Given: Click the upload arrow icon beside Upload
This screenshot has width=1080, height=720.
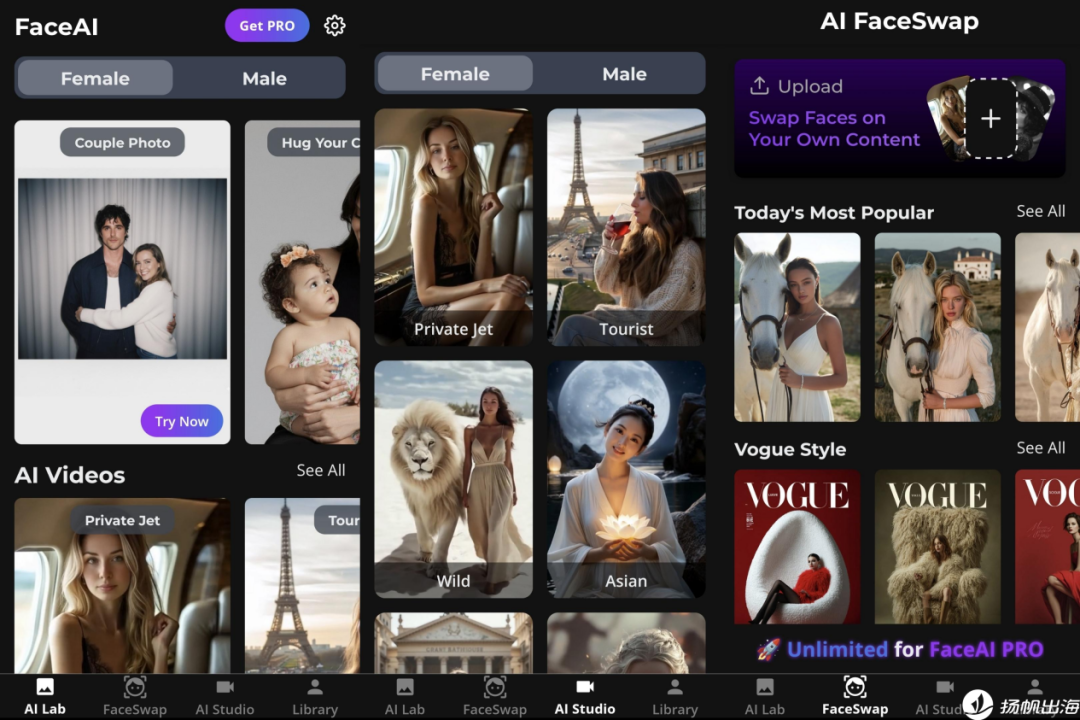Looking at the screenshot, I should tap(759, 86).
